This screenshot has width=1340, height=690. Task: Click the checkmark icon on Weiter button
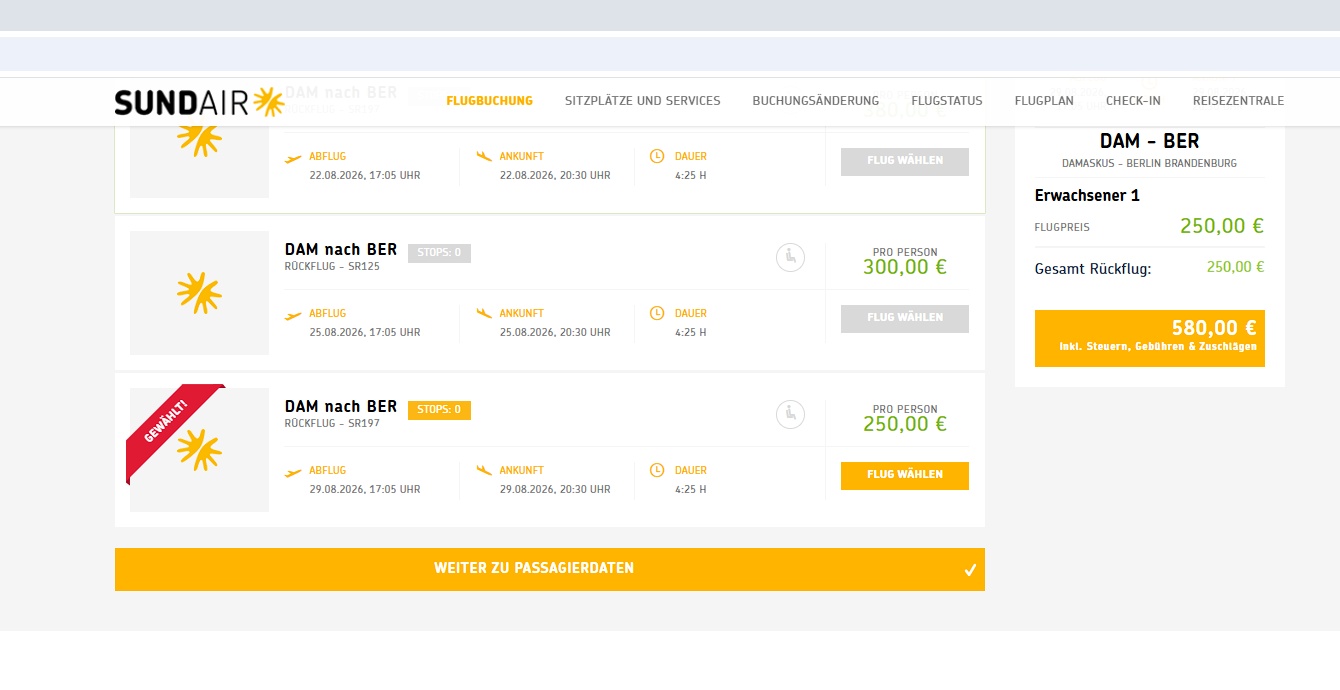pyautogui.click(x=970, y=570)
